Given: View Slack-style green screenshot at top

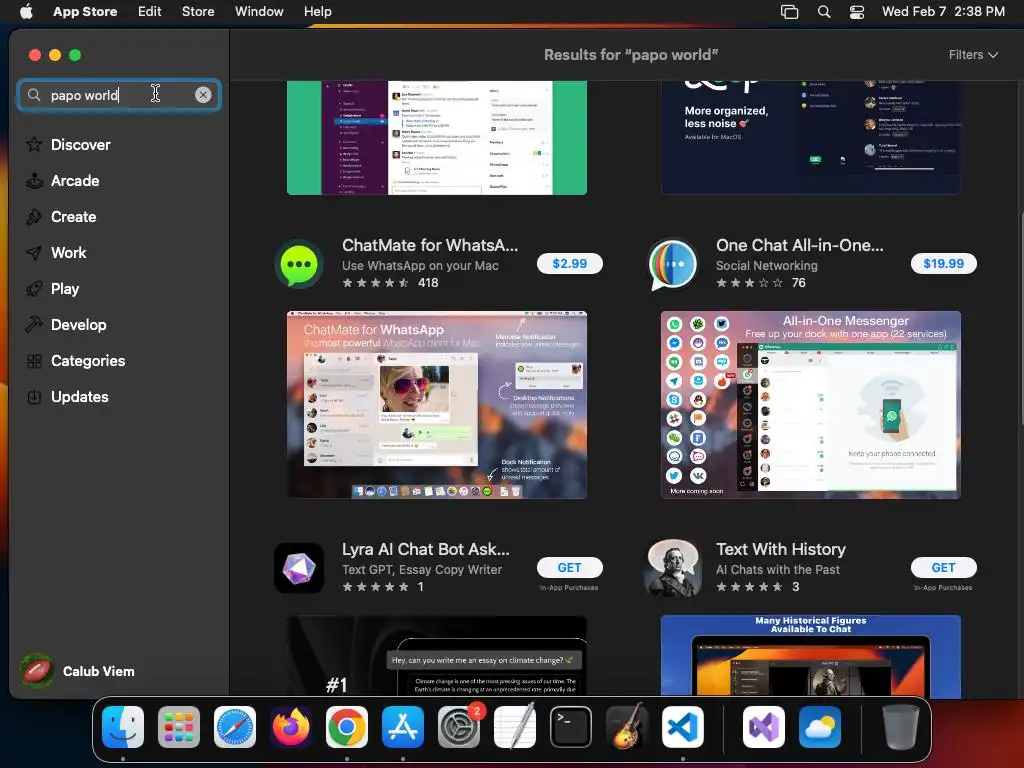Looking at the screenshot, I should pyautogui.click(x=437, y=137).
